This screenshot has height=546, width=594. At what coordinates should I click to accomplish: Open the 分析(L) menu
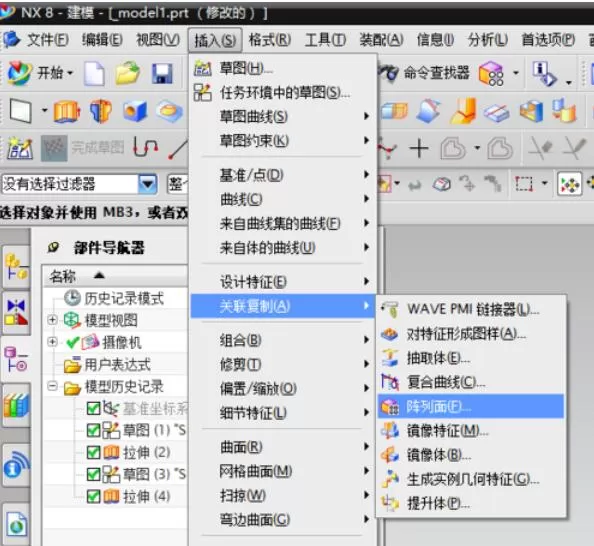pos(488,39)
